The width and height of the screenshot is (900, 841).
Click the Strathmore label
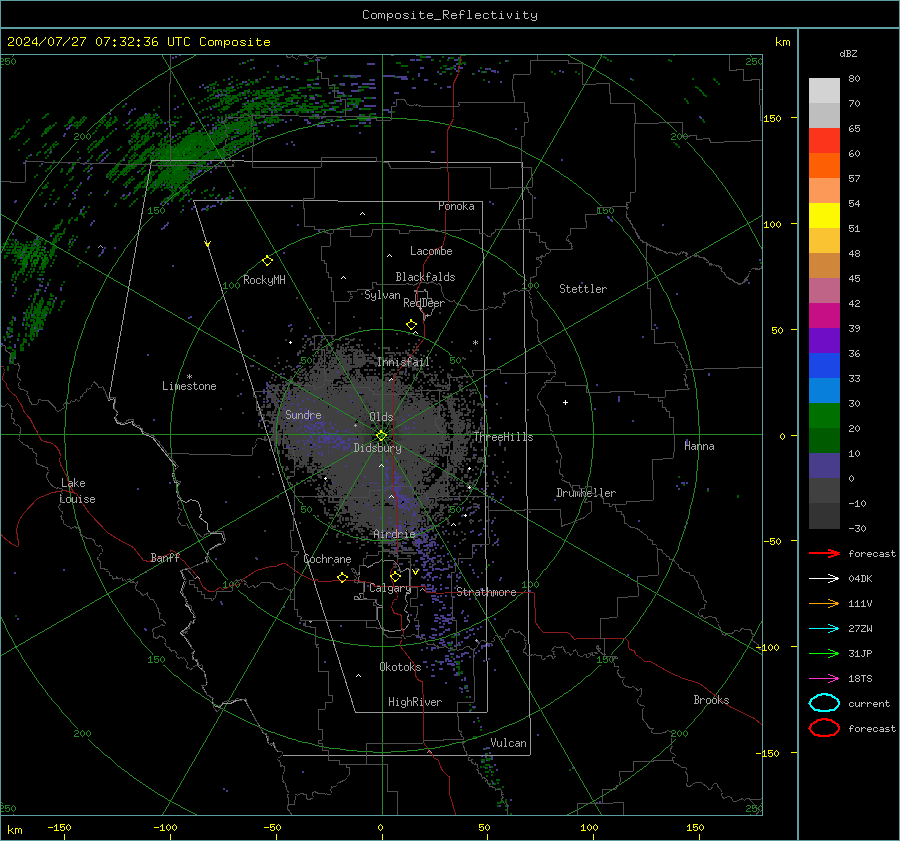(486, 592)
